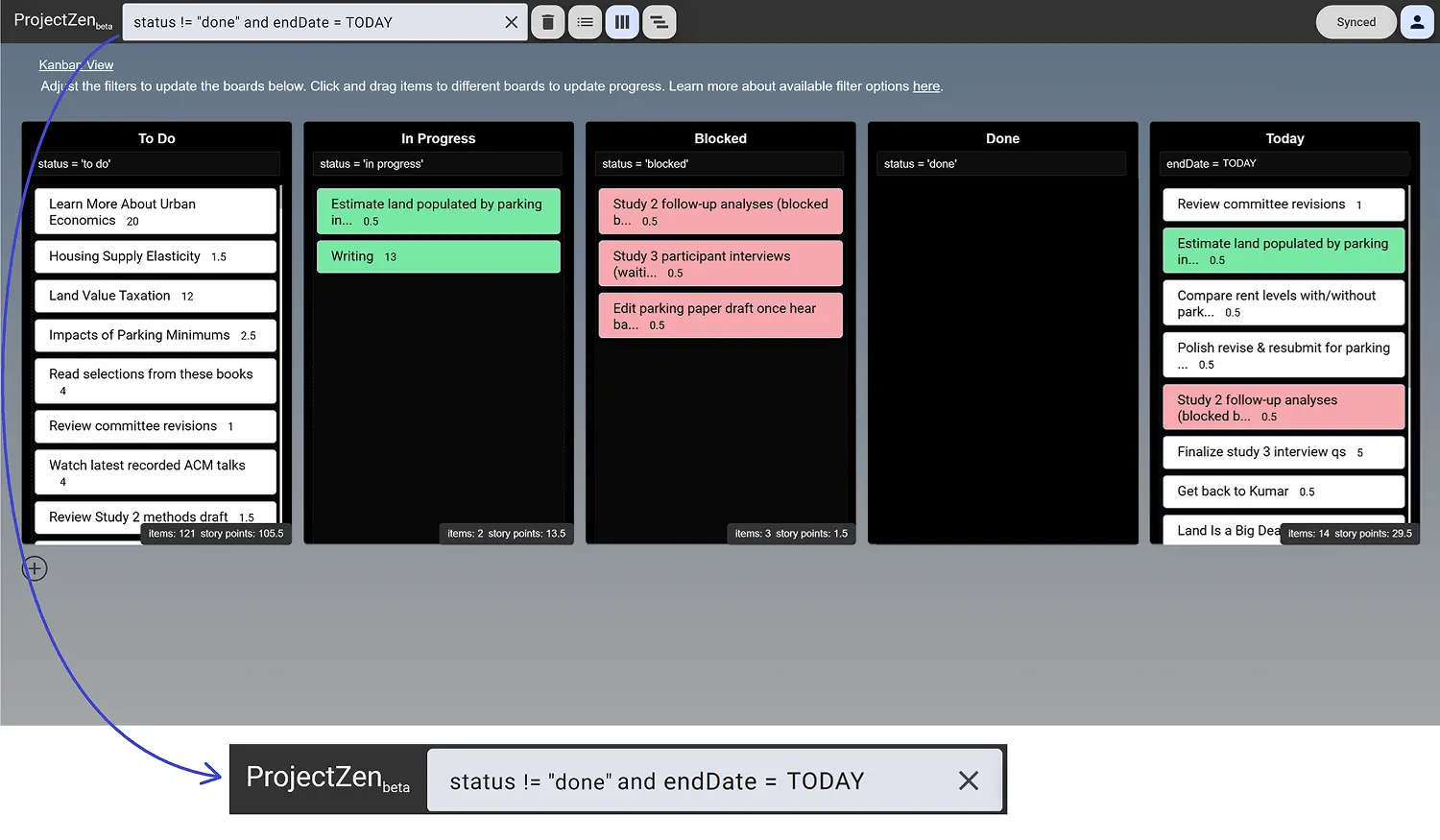Edit the Today board endDate filter
The width and height of the screenshot is (1440, 840).
tap(1284, 164)
